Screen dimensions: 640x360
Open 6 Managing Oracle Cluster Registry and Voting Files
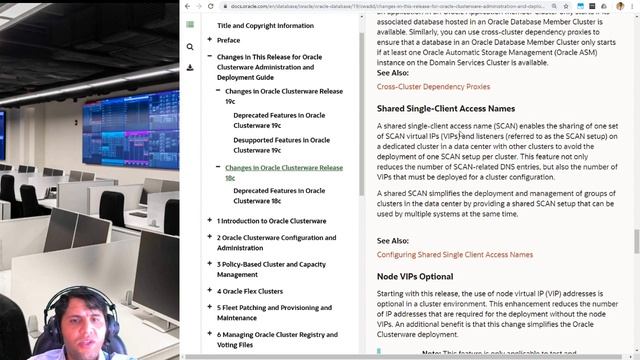pos(277,340)
